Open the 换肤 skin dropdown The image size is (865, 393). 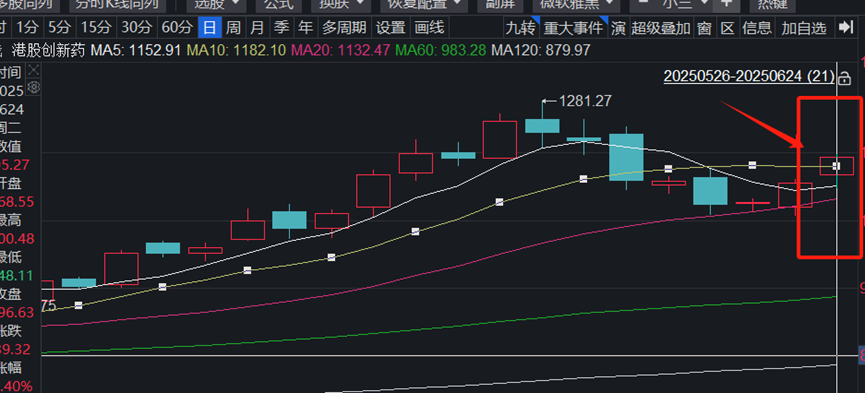(x=341, y=4)
